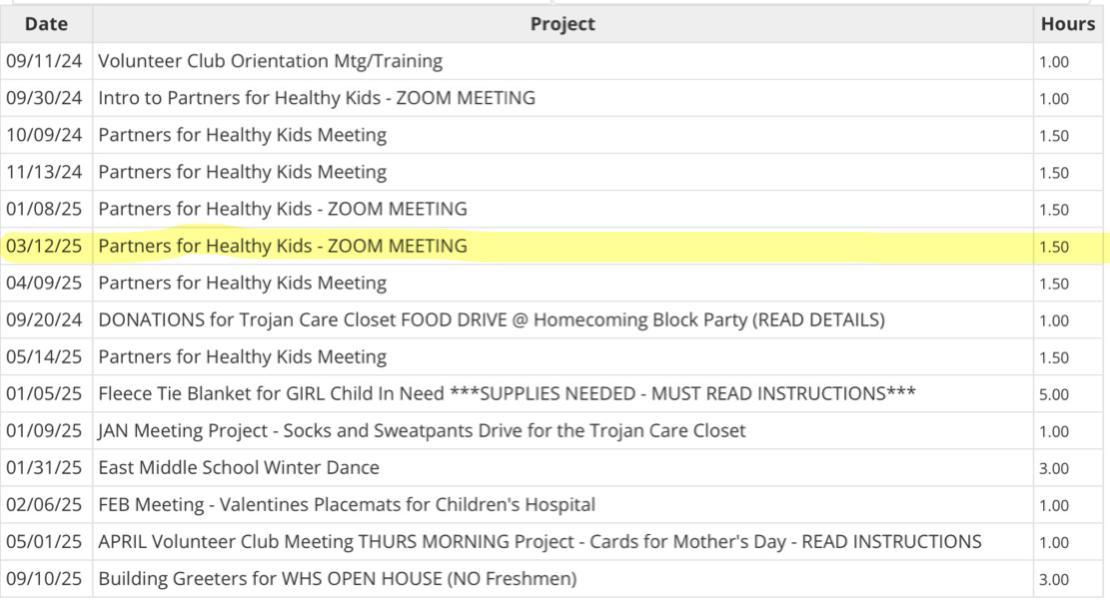Image resolution: width=1110 pixels, height=606 pixels.
Task: Click the Project column header
Action: point(562,24)
